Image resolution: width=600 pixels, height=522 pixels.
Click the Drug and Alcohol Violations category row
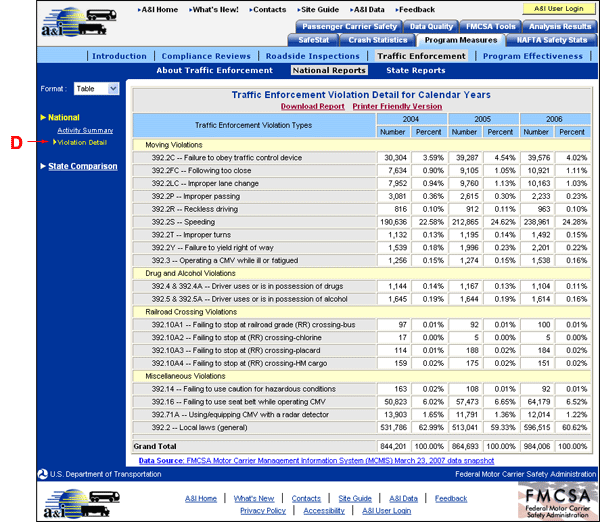pyautogui.click(x=362, y=273)
